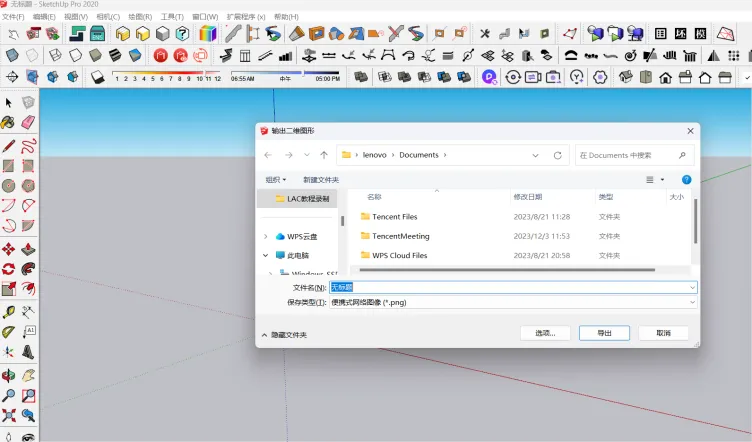Select the Zoom Window tool
752x442 pixels.
pos(28,395)
